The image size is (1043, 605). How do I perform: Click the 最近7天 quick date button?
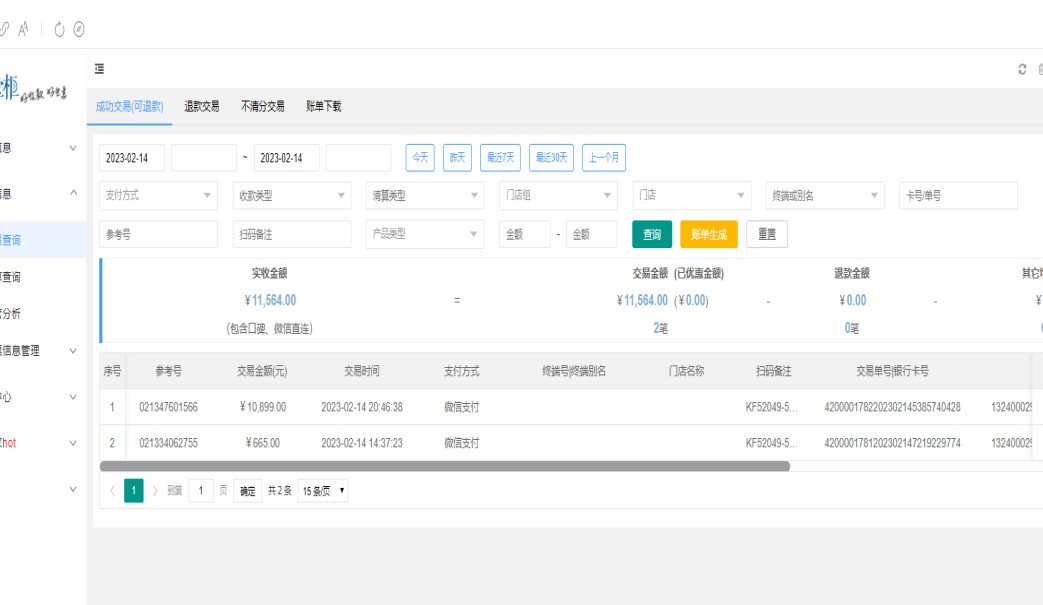tap(500, 158)
